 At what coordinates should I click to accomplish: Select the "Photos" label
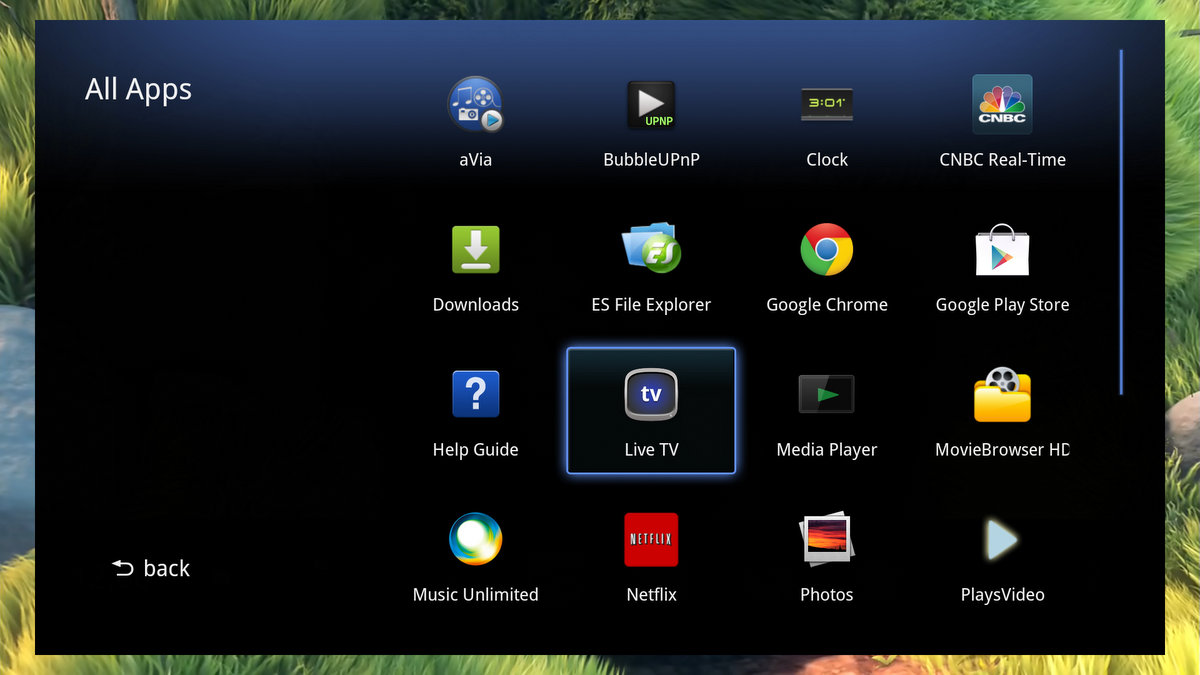pos(827,594)
